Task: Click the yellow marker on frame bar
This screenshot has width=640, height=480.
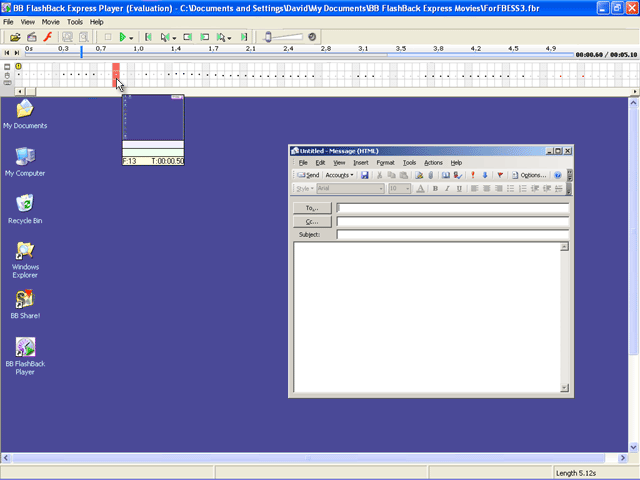Action: (x=18, y=66)
